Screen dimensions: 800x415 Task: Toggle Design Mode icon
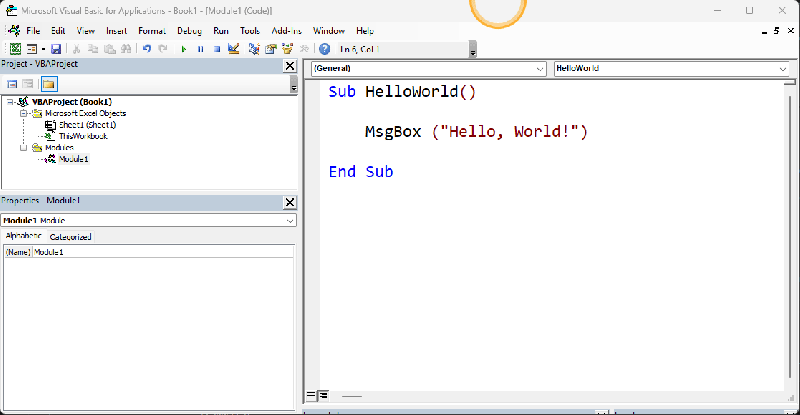pos(234,49)
